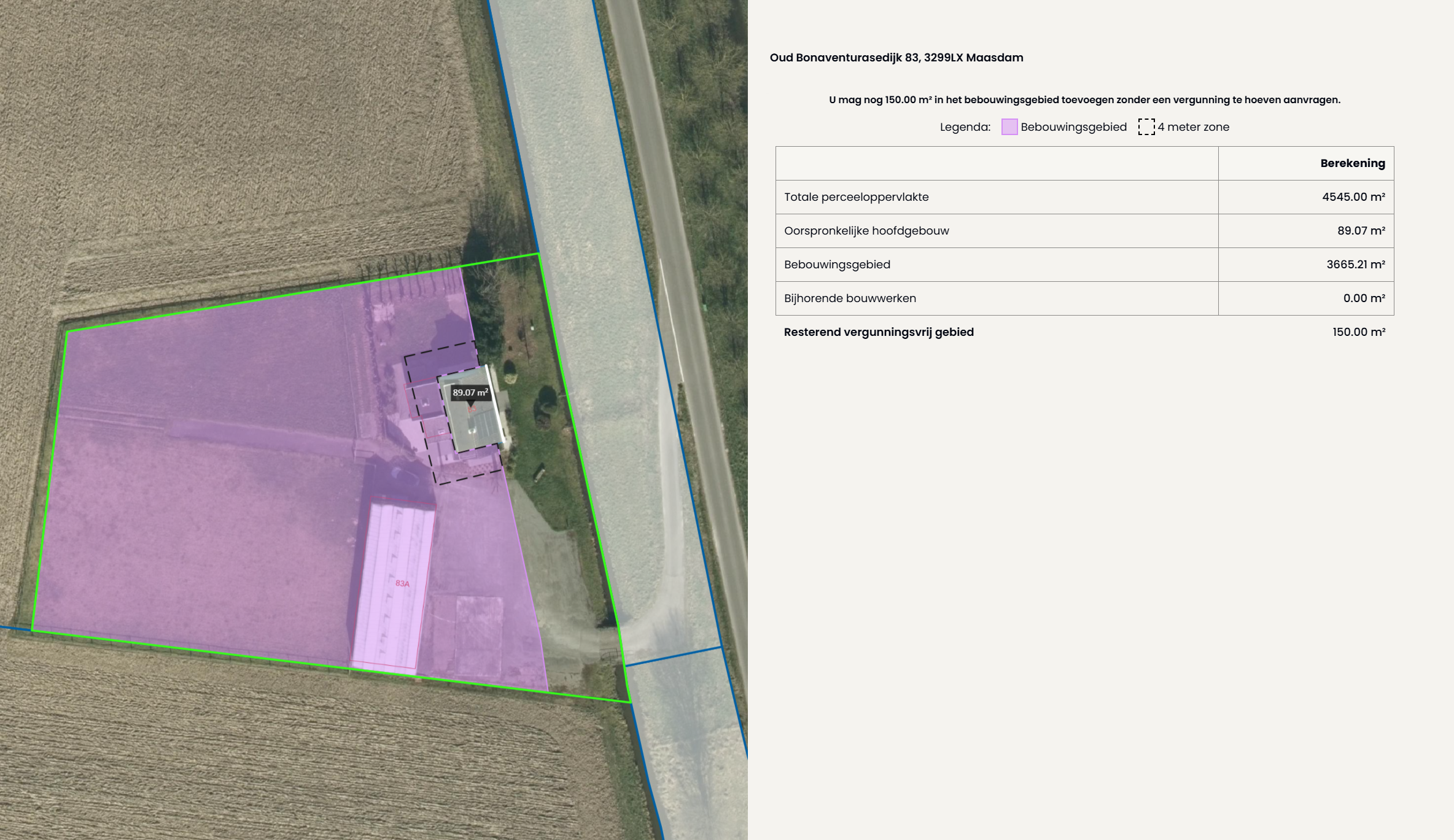The width and height of the screenshot is (1454, 840).
Task: Click the Bebouwingsgebied legend text
Action: tap(1073, 127)
